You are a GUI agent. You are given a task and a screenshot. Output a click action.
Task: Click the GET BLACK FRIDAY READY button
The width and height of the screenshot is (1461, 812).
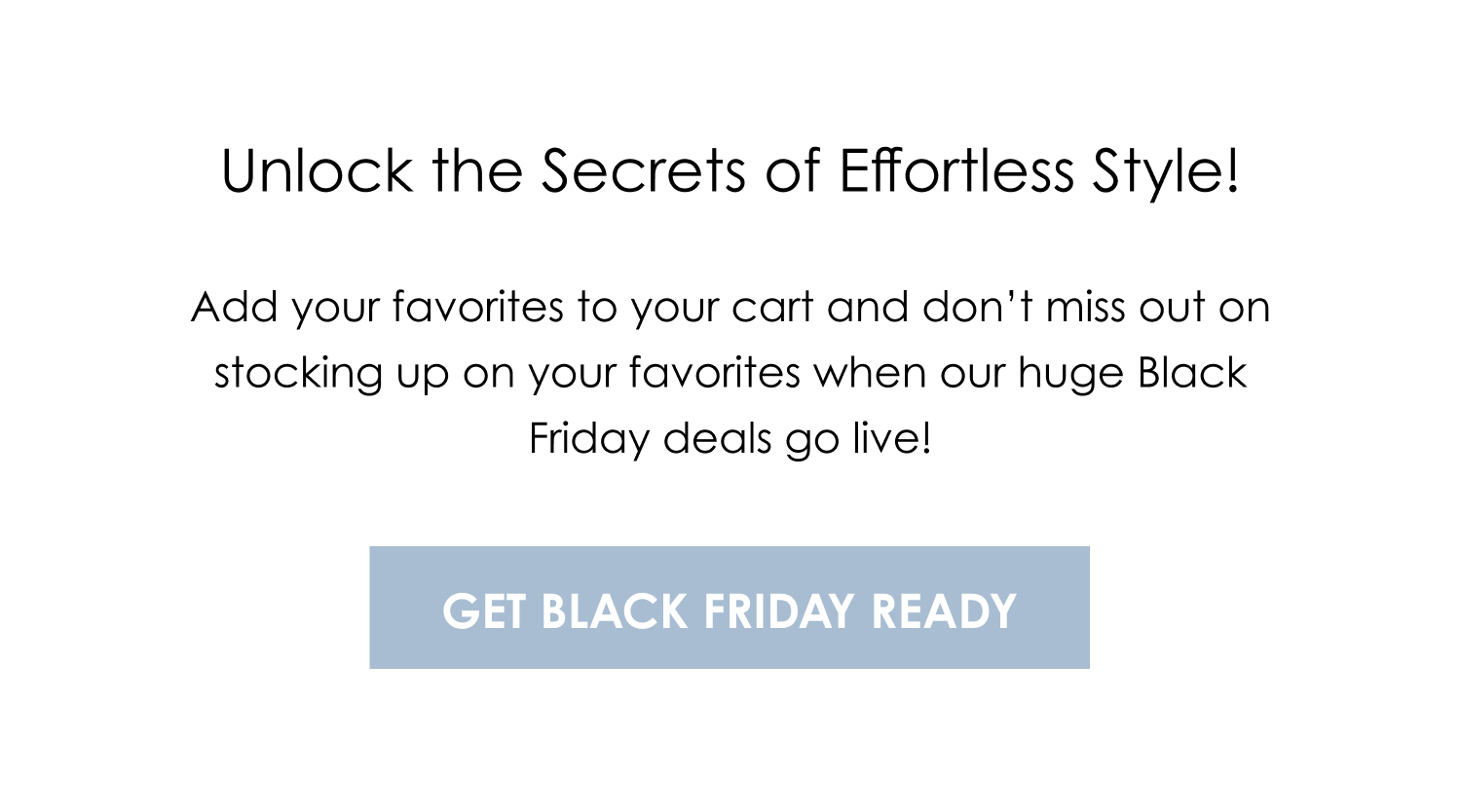pyautogui.click(x=730, y=608)
